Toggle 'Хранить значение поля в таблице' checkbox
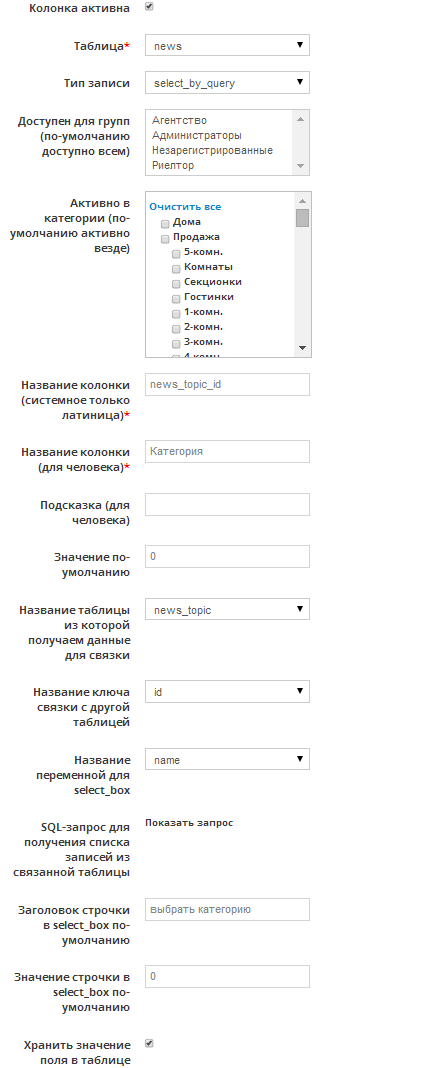 pos(149,1043)
